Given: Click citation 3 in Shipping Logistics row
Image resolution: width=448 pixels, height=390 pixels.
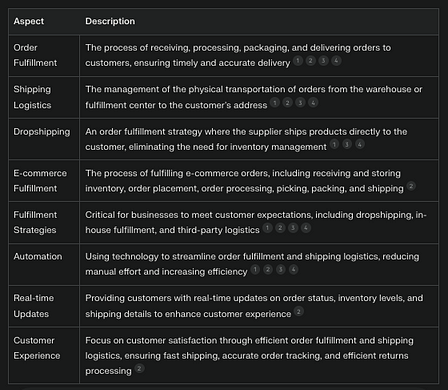Looking at the screenshot, I should tap(300, 103).
